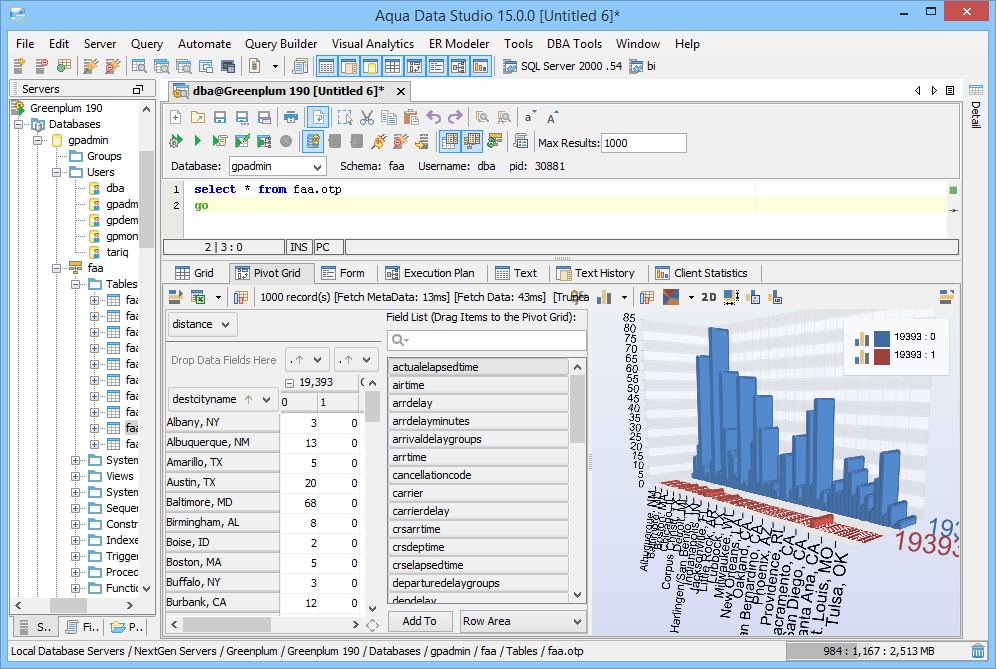Click the increase font size icon
Image resolution: width=996 pixels, height=669 pixels.
(x=551, y=118)
